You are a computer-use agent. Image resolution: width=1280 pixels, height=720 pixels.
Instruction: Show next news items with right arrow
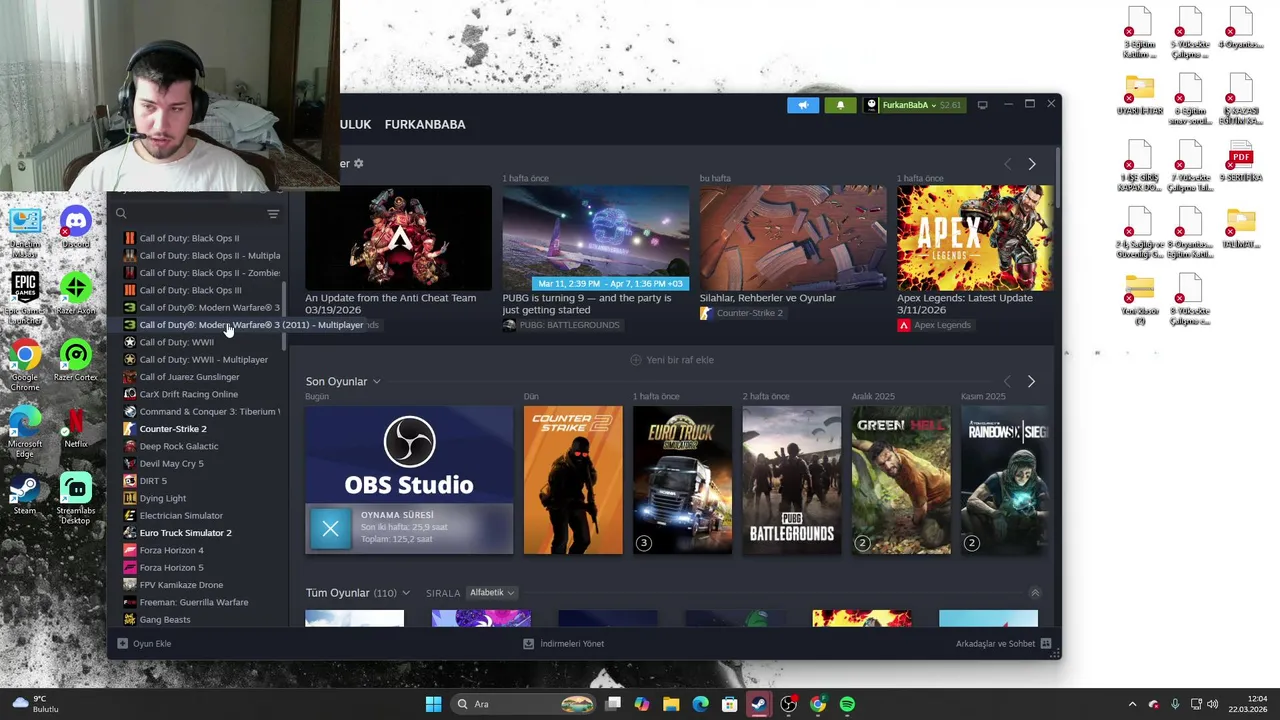1032,164
